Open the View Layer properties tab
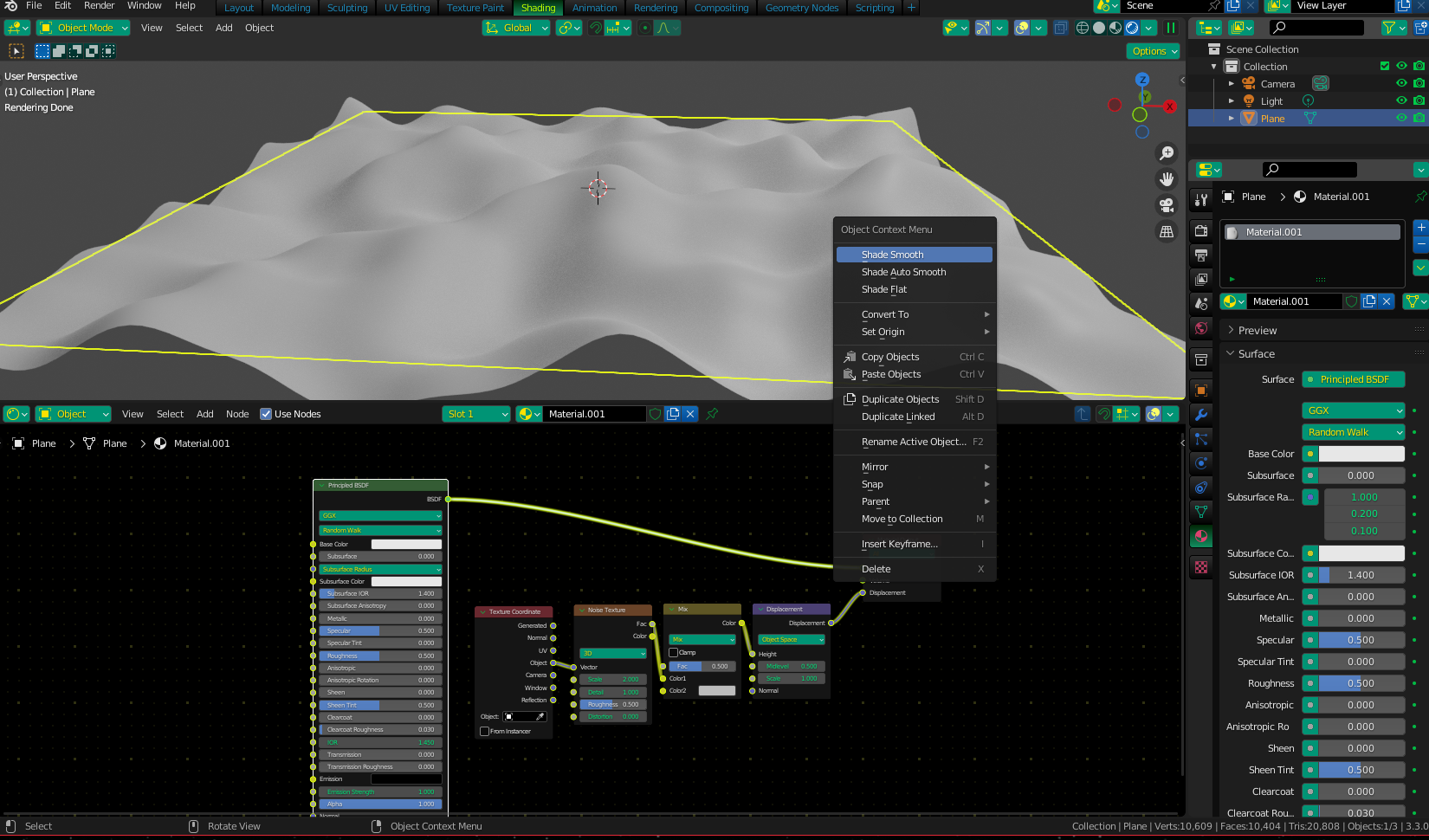 click(1201, 279)
